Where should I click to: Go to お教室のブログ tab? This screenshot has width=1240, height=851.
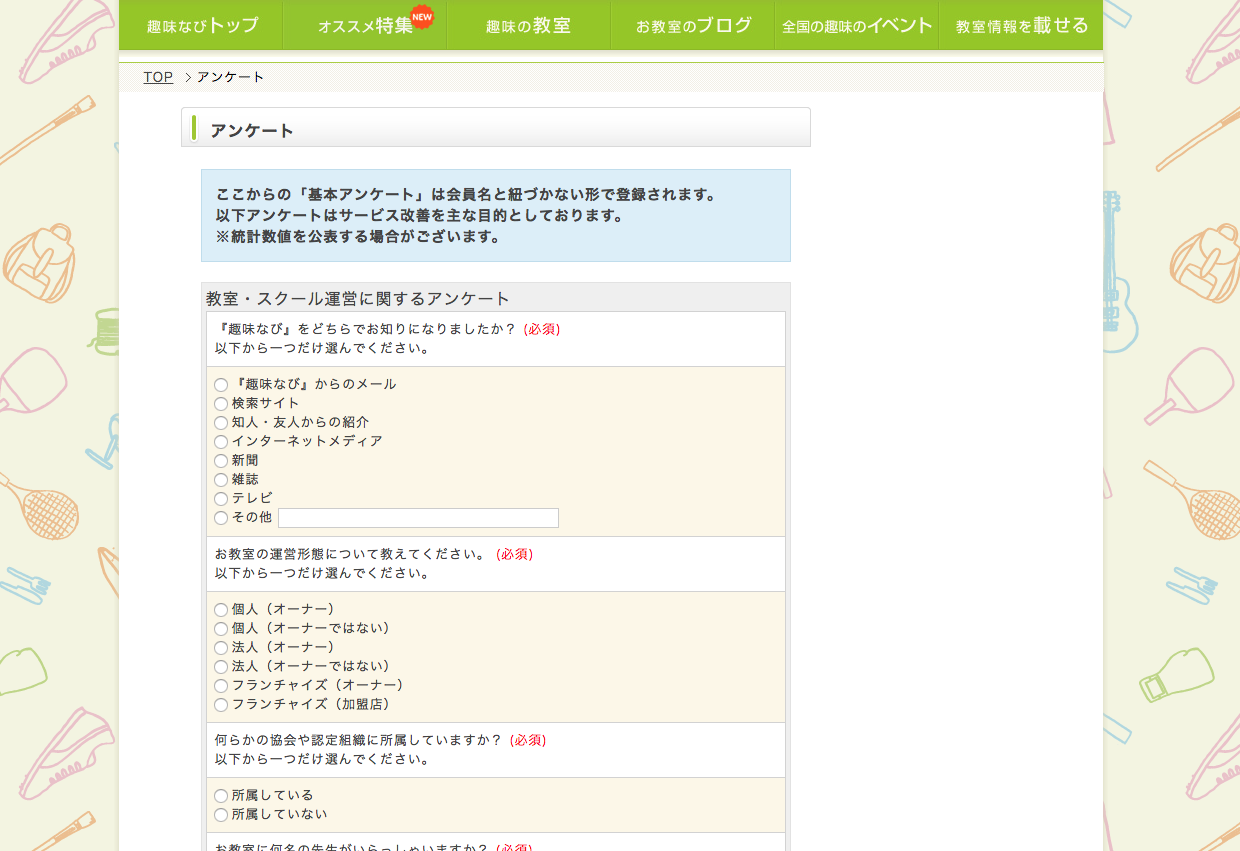pyautogui.click(x=693, y=25)
